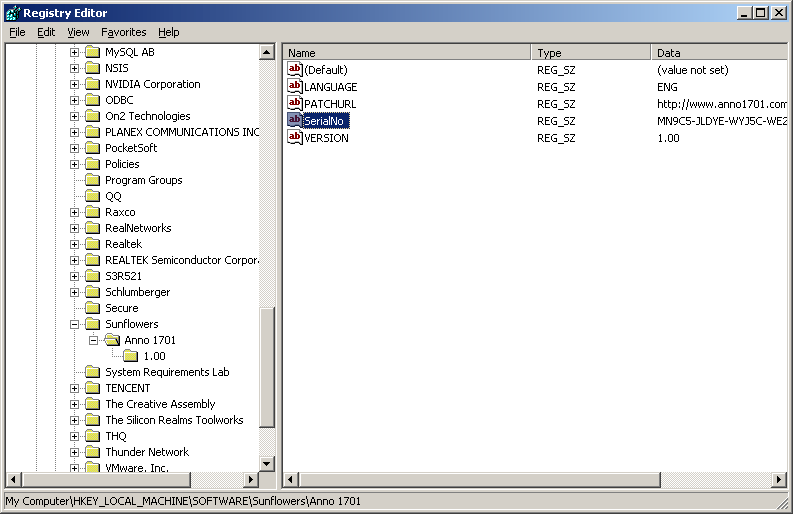Collapse the Sunflowers tree node
793x514 pixels.
point(75,324)
